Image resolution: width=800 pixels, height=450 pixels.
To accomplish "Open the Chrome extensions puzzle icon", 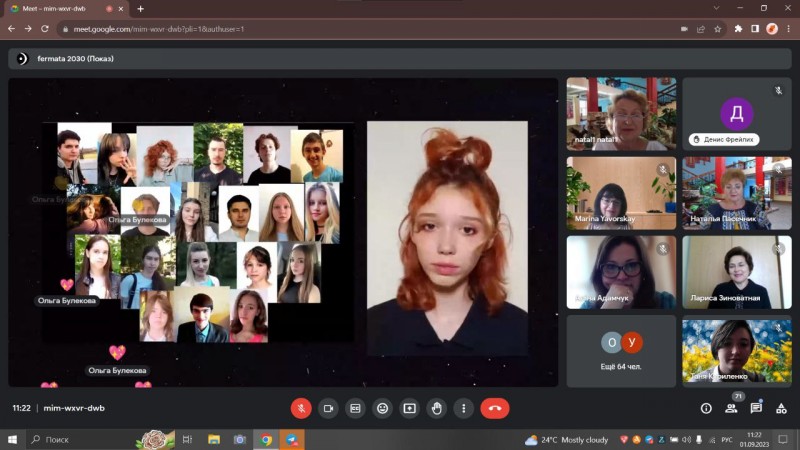I will pyautogui.click(x=738, y=29).
